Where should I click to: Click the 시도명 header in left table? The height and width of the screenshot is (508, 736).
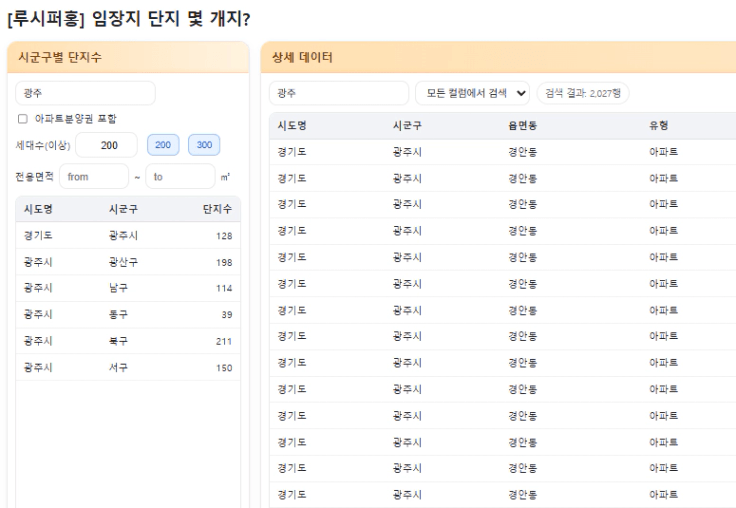coord(38,209)
